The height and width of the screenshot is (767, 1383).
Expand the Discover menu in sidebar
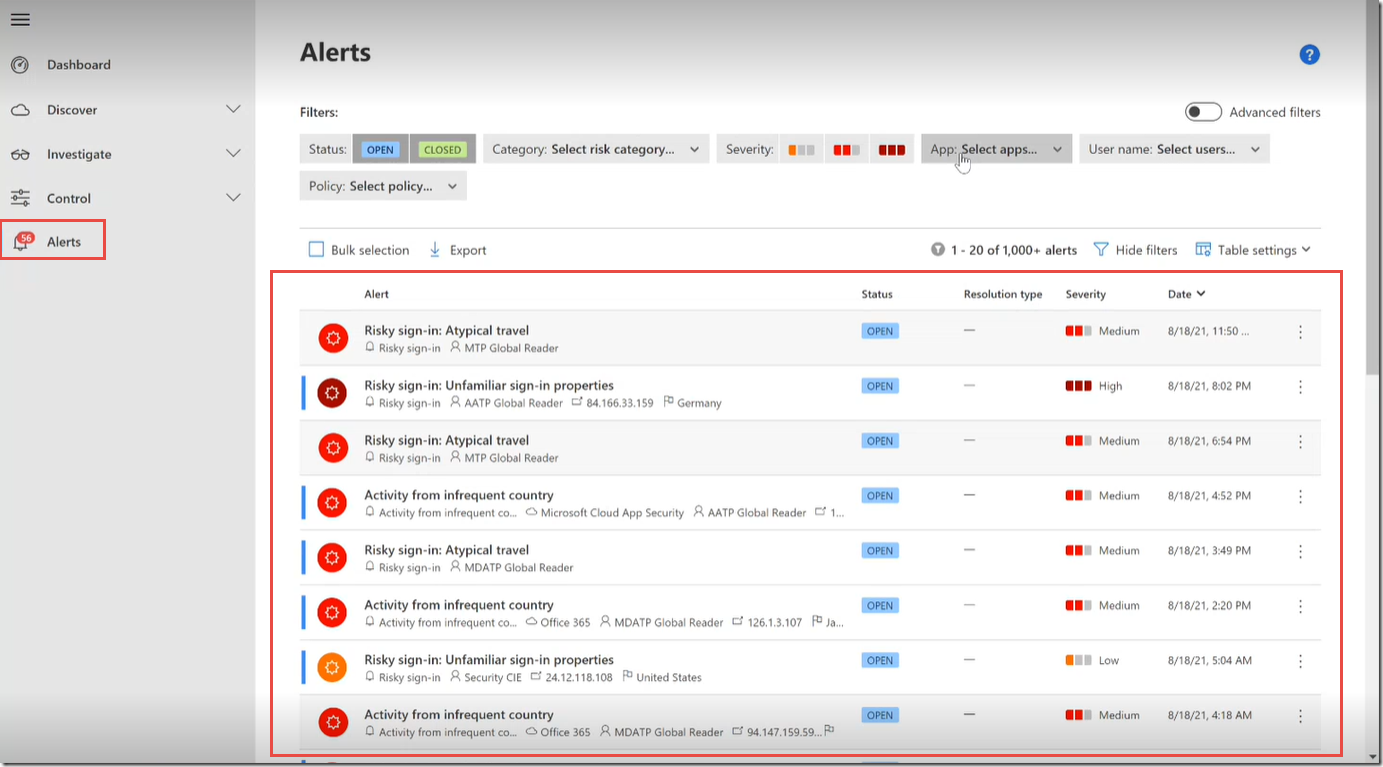tap(233, 110)
